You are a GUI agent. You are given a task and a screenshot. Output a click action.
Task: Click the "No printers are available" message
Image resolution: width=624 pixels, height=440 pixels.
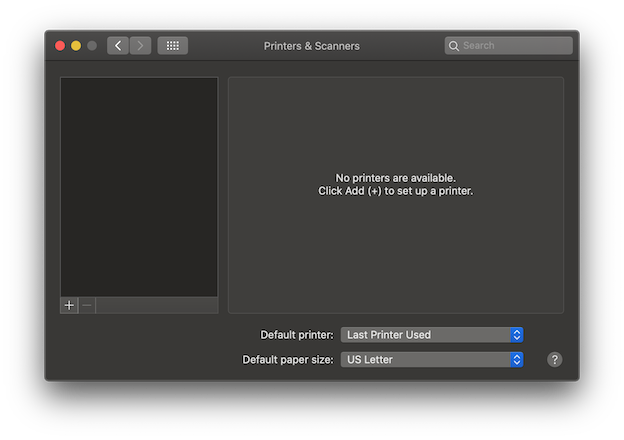tap(395, 178)
